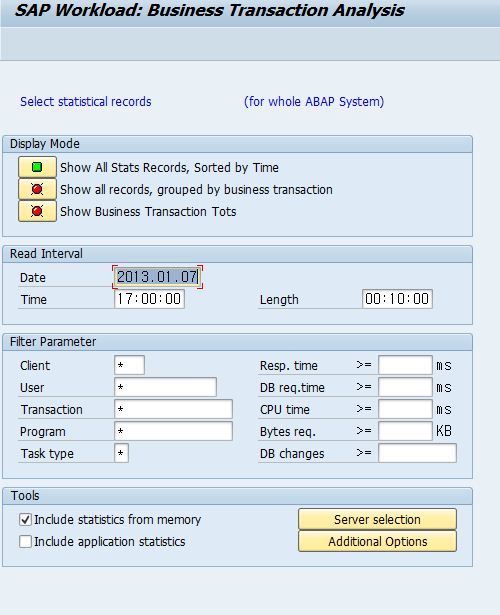Click the Transaction filter field
This screenshot has height=615, width=500.
pos(173,409)
